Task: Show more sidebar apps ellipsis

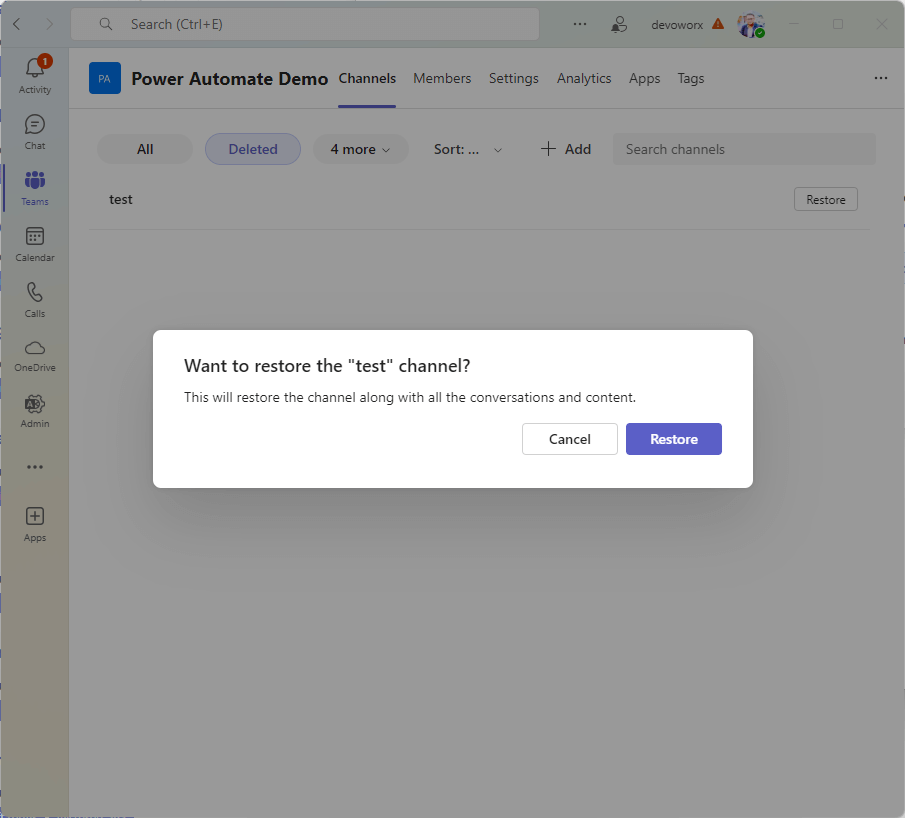Action: [35, 467]
